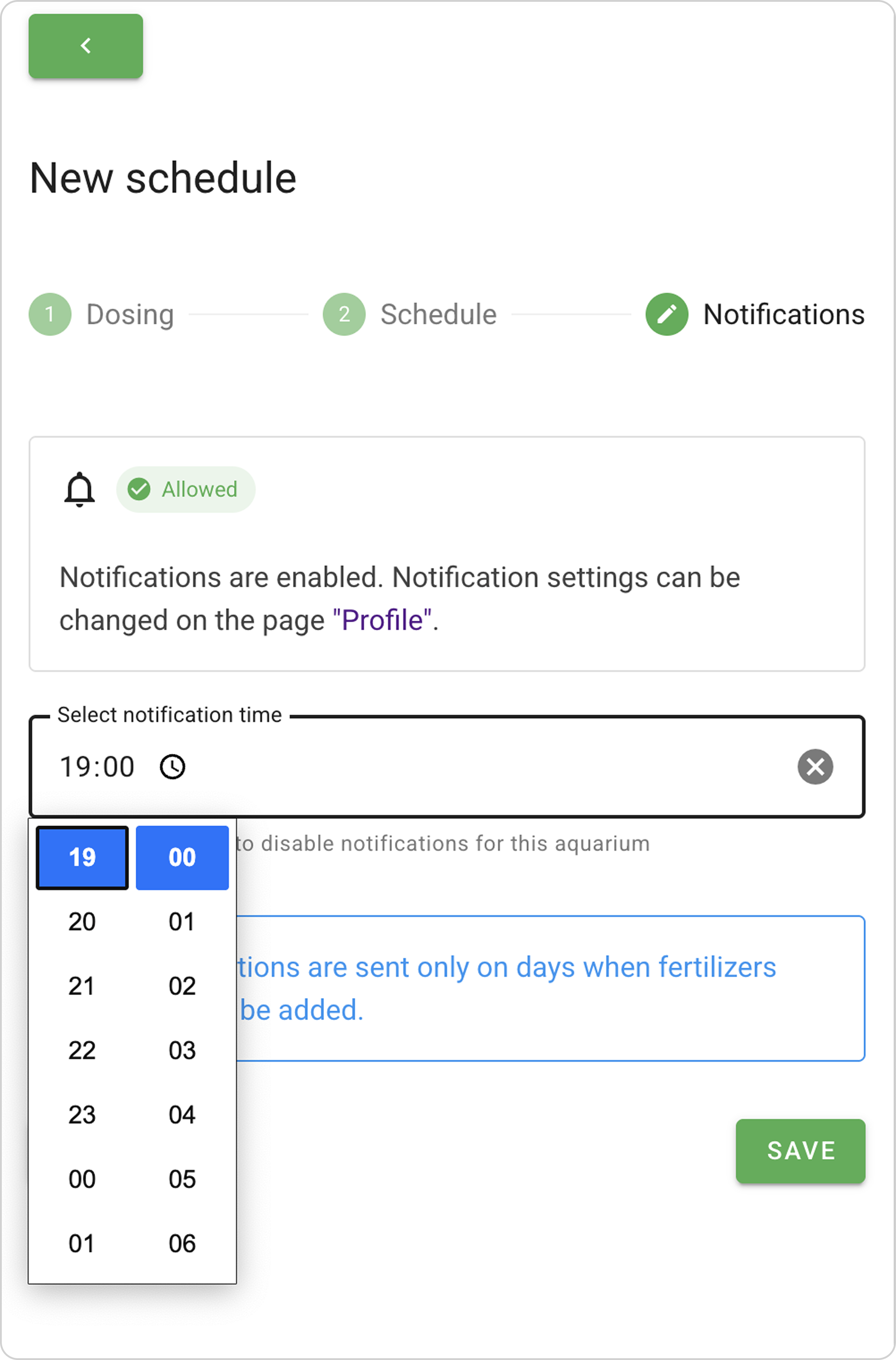Clear the notification time with X icon

[815, 767]
